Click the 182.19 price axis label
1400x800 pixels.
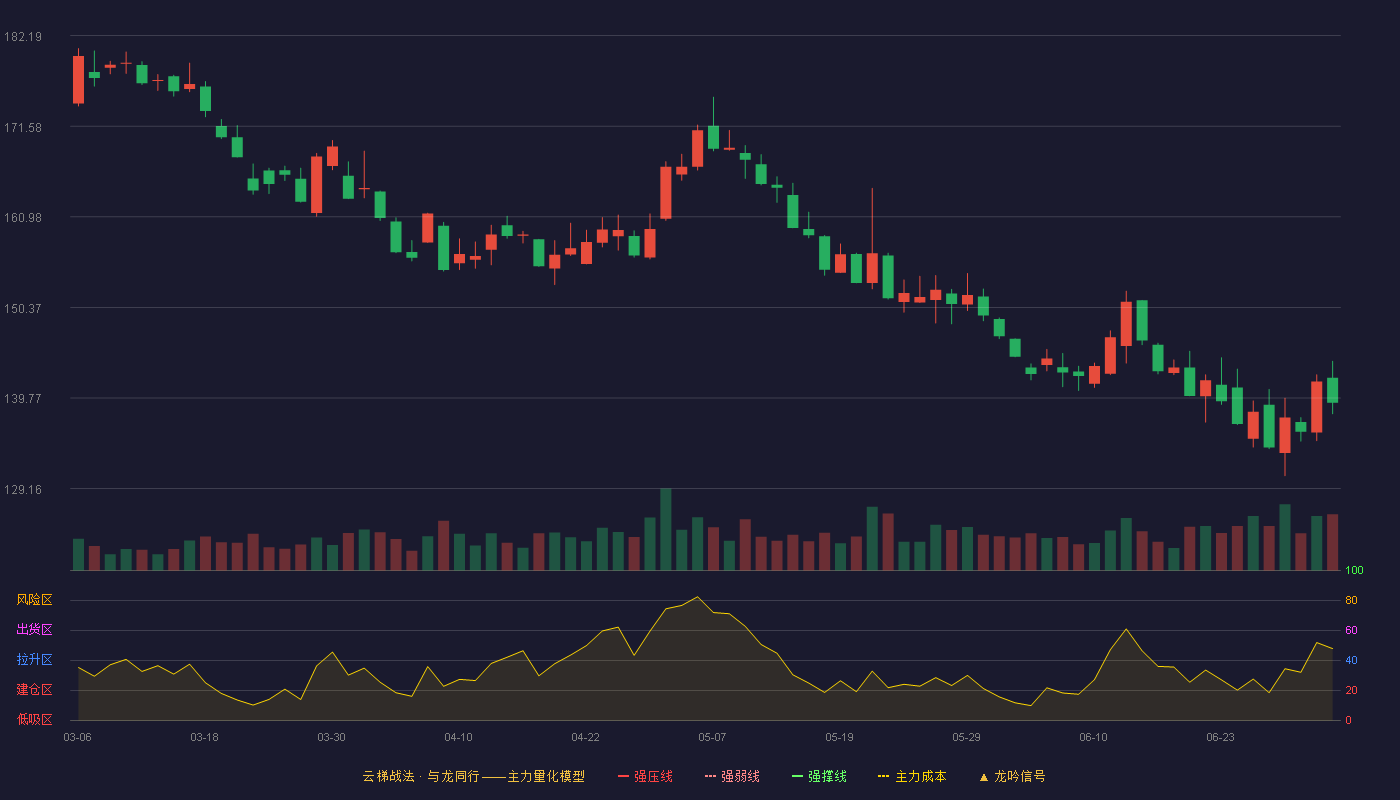[x=23, y=37]
